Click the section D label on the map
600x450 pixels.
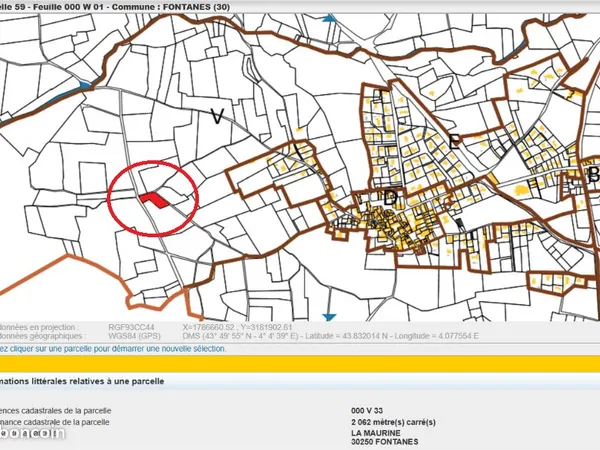390,198
